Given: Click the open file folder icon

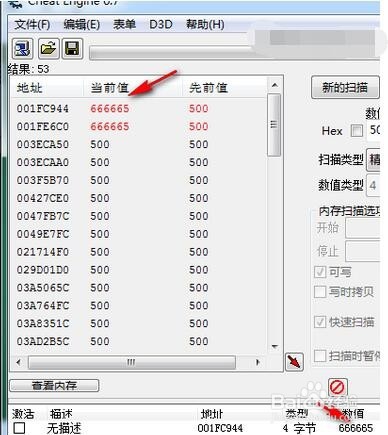Looking at the screenshot, I should coord(48,49).
